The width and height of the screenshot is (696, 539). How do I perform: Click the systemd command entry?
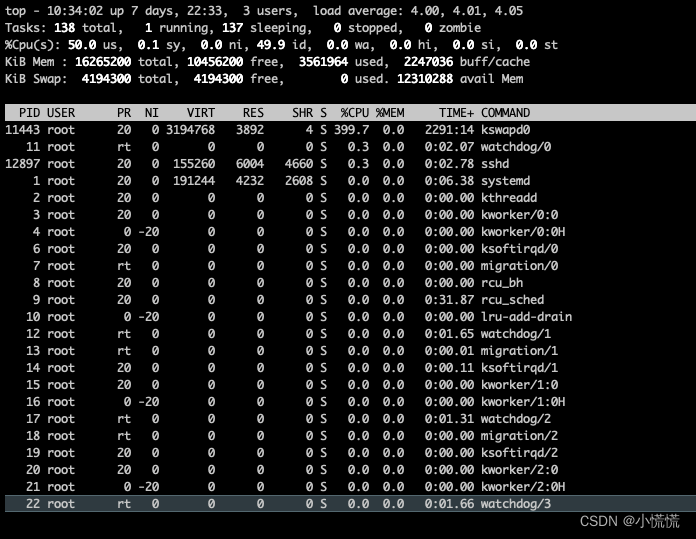pyautogui.click(x=506, y=181)
